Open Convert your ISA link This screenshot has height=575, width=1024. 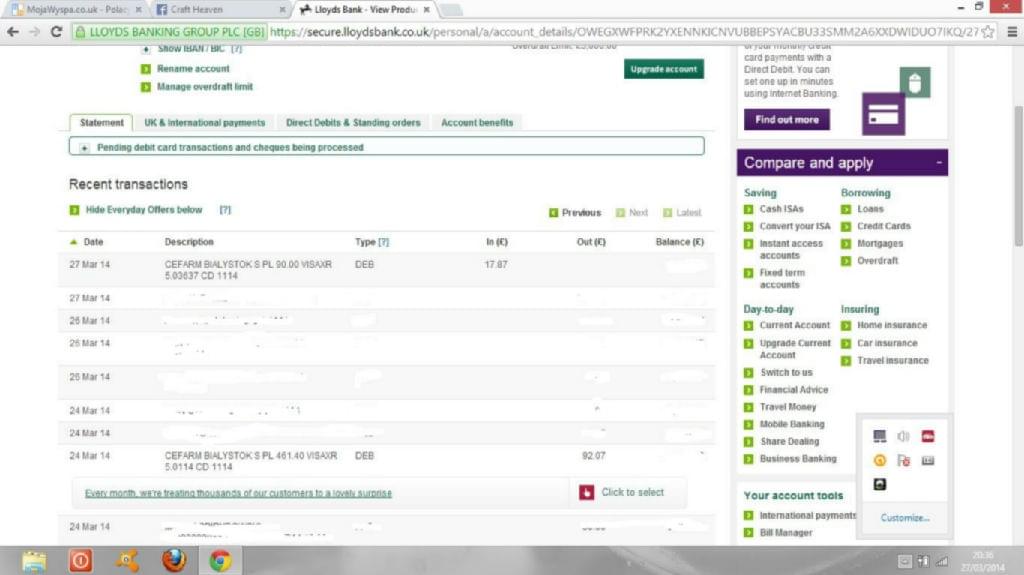tap(795, 226)
